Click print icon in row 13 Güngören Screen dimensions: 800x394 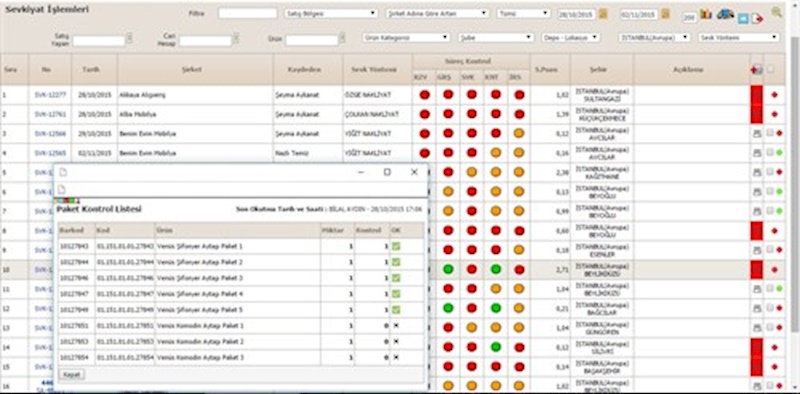(757, 328)
